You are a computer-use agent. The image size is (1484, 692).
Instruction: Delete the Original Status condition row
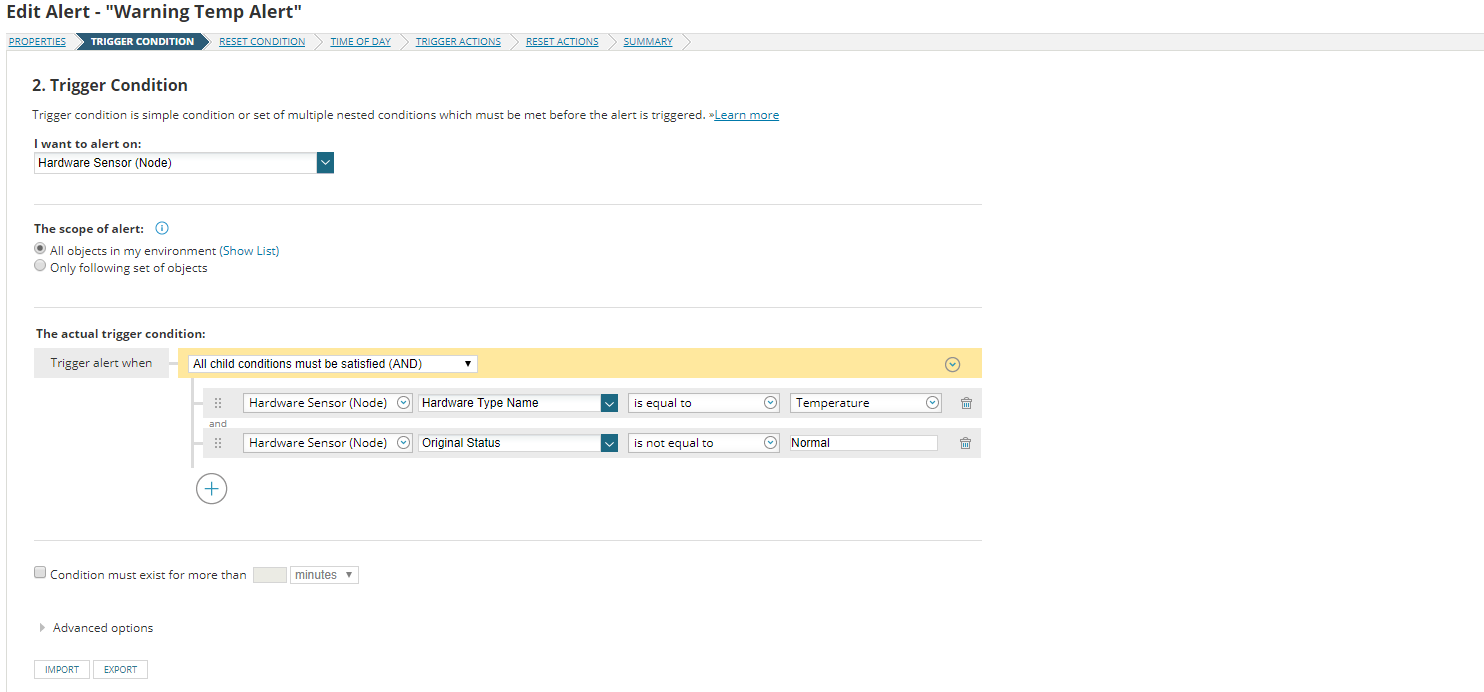(x=965, y=443)
